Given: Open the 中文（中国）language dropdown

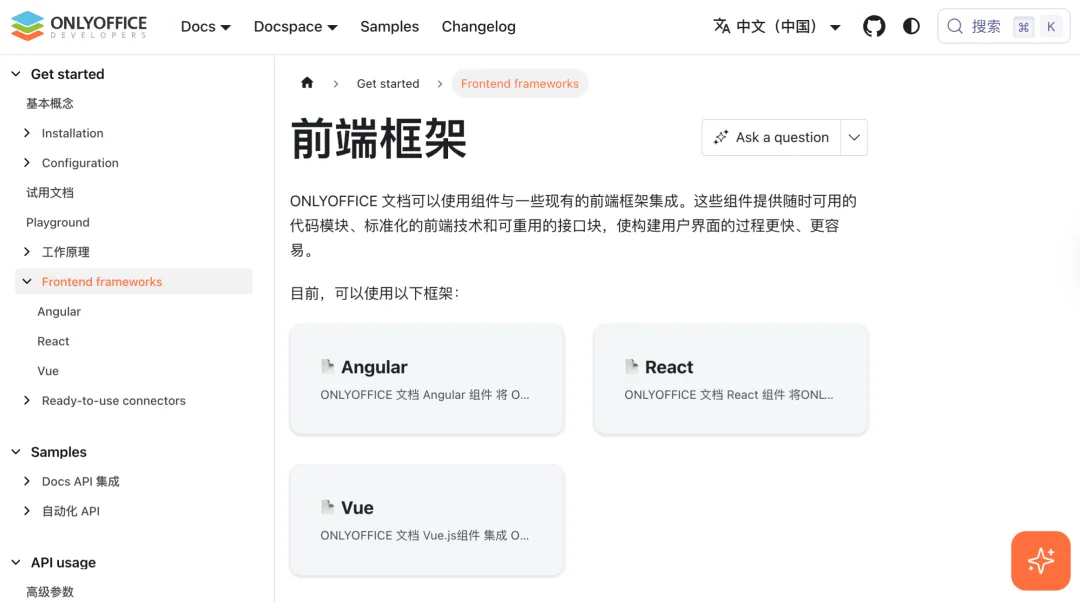Looking at the screenshot, I should click(x=777, y=26).
